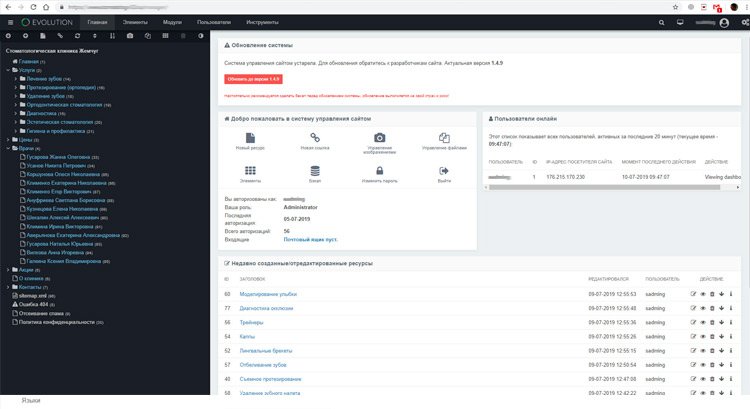This screenshot has height=409, width=750.
Task: Open Elements grid icon in welcome panel
Action: click(x=250, y=171)
